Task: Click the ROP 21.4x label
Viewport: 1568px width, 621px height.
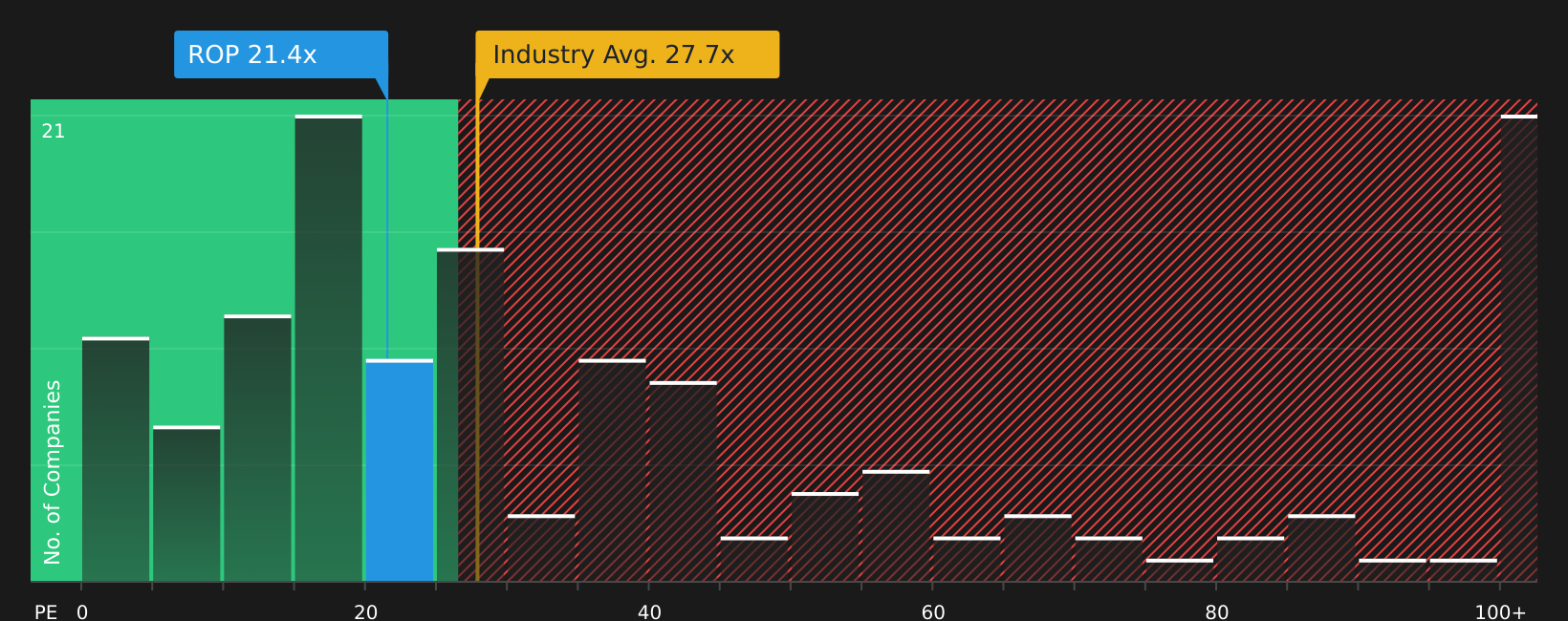Action: 281,54
